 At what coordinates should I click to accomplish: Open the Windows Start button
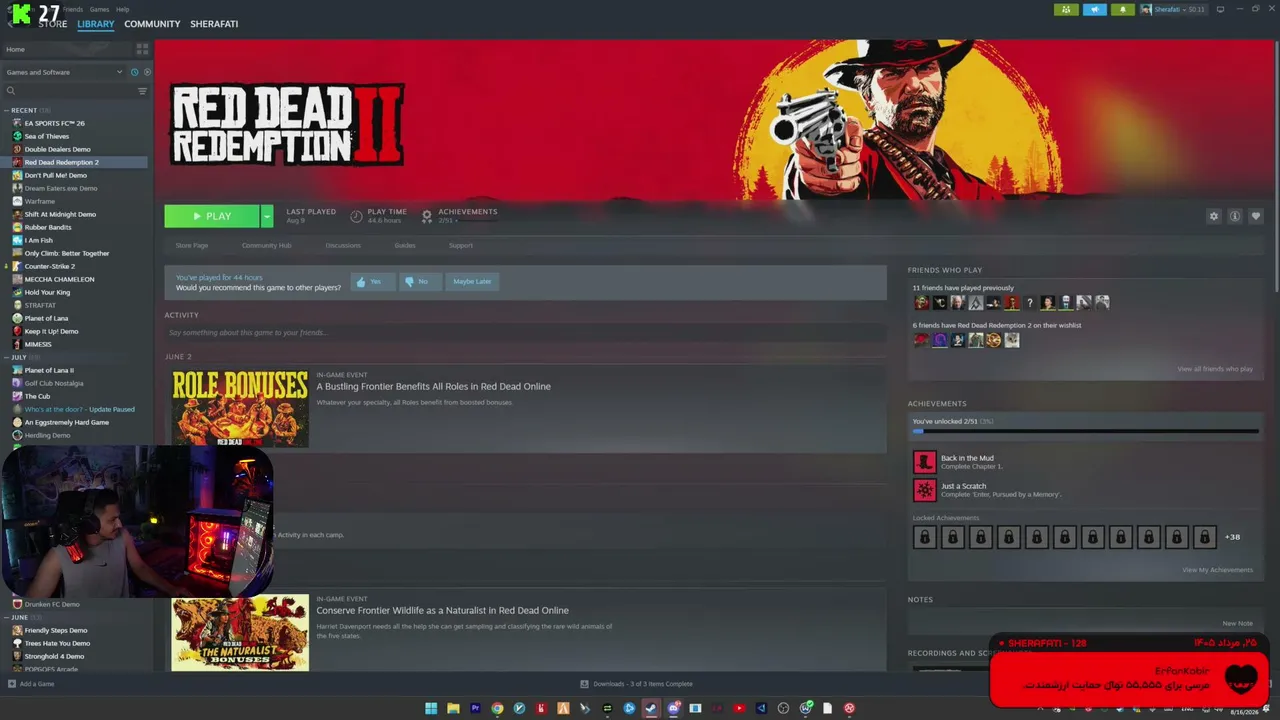[x=431, y=709]
